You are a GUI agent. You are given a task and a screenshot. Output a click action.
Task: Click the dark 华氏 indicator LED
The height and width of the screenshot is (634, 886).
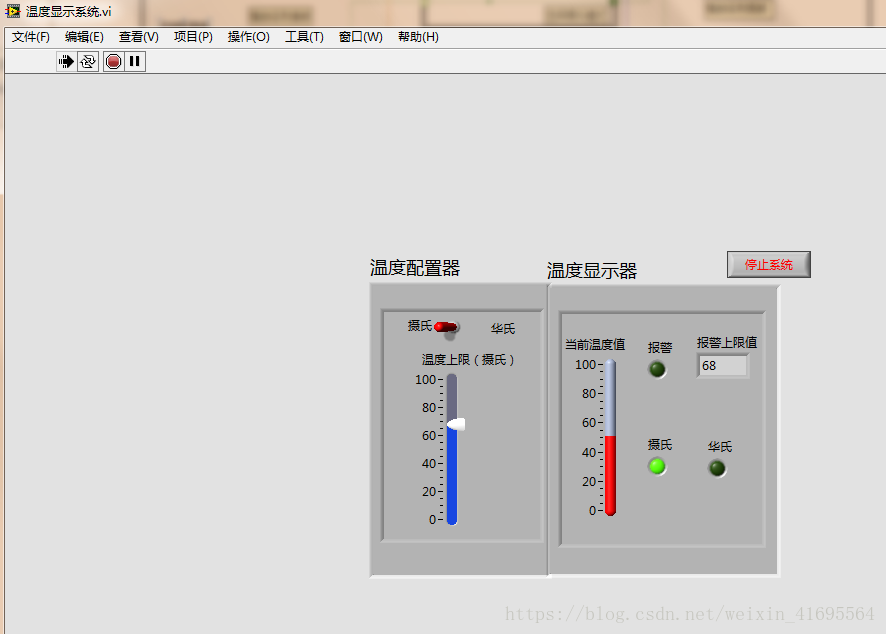coord(717,468)
